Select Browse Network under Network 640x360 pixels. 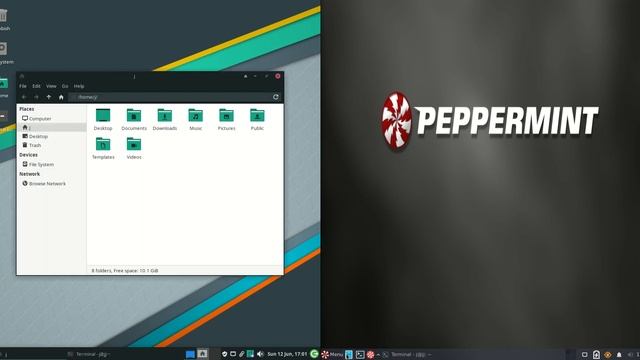[52, 183]
